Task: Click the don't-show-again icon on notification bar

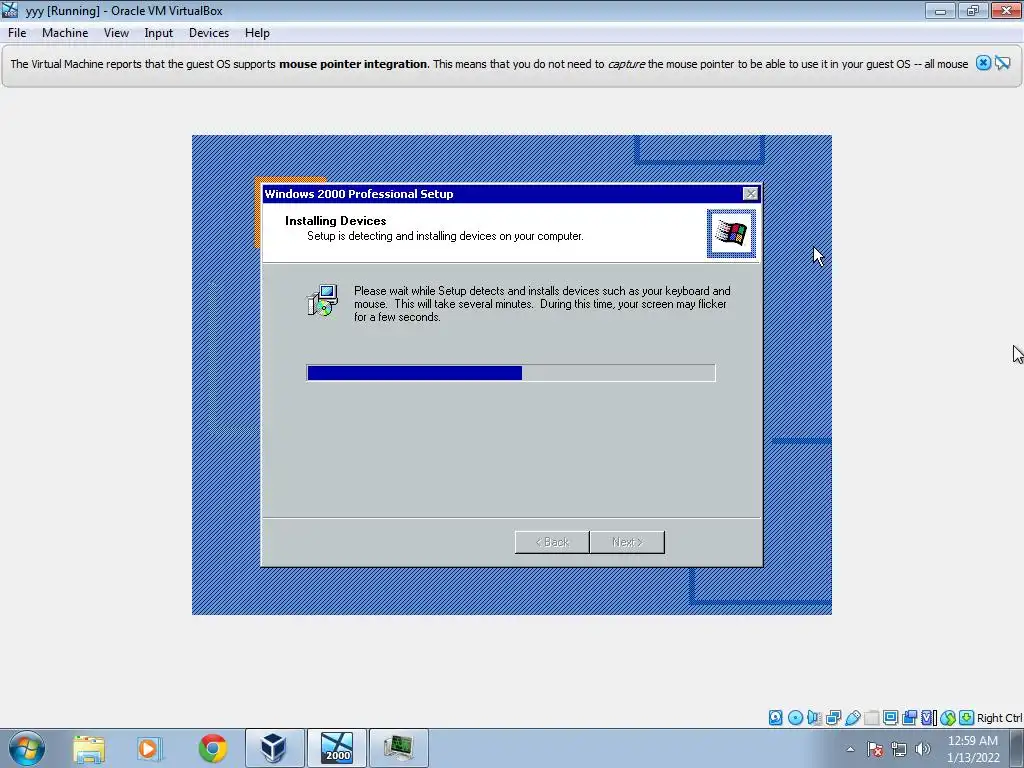Action: pyautogui.click(x=1002, y=63)
